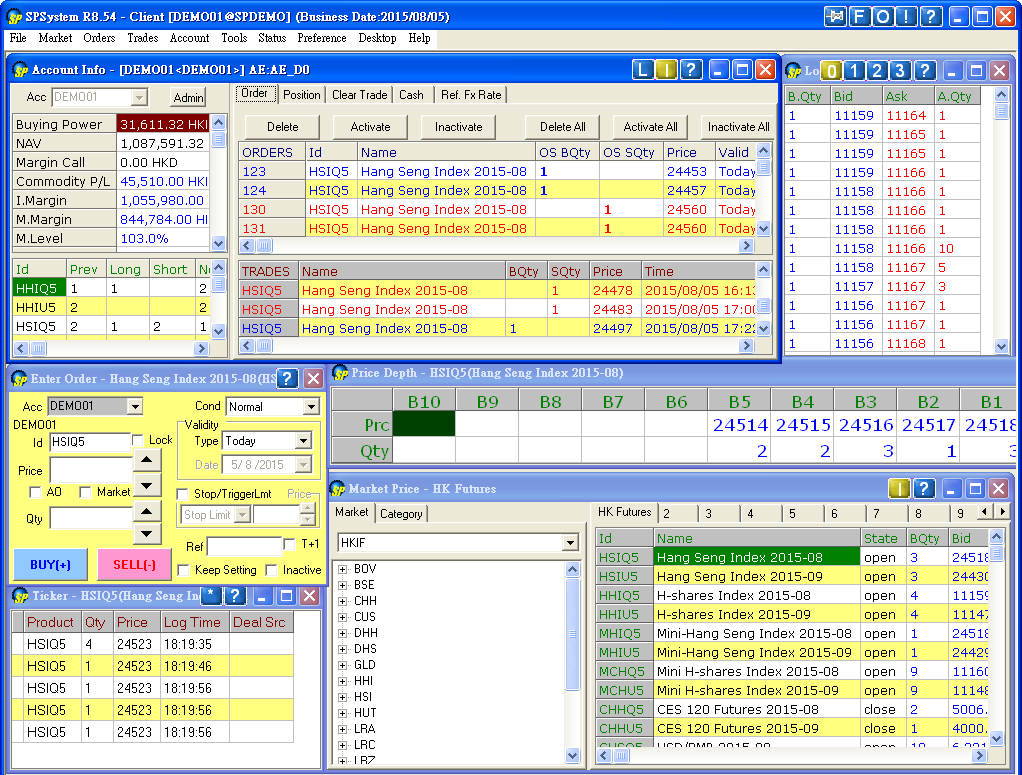Select order 130 row in ORDERS table

497,209
